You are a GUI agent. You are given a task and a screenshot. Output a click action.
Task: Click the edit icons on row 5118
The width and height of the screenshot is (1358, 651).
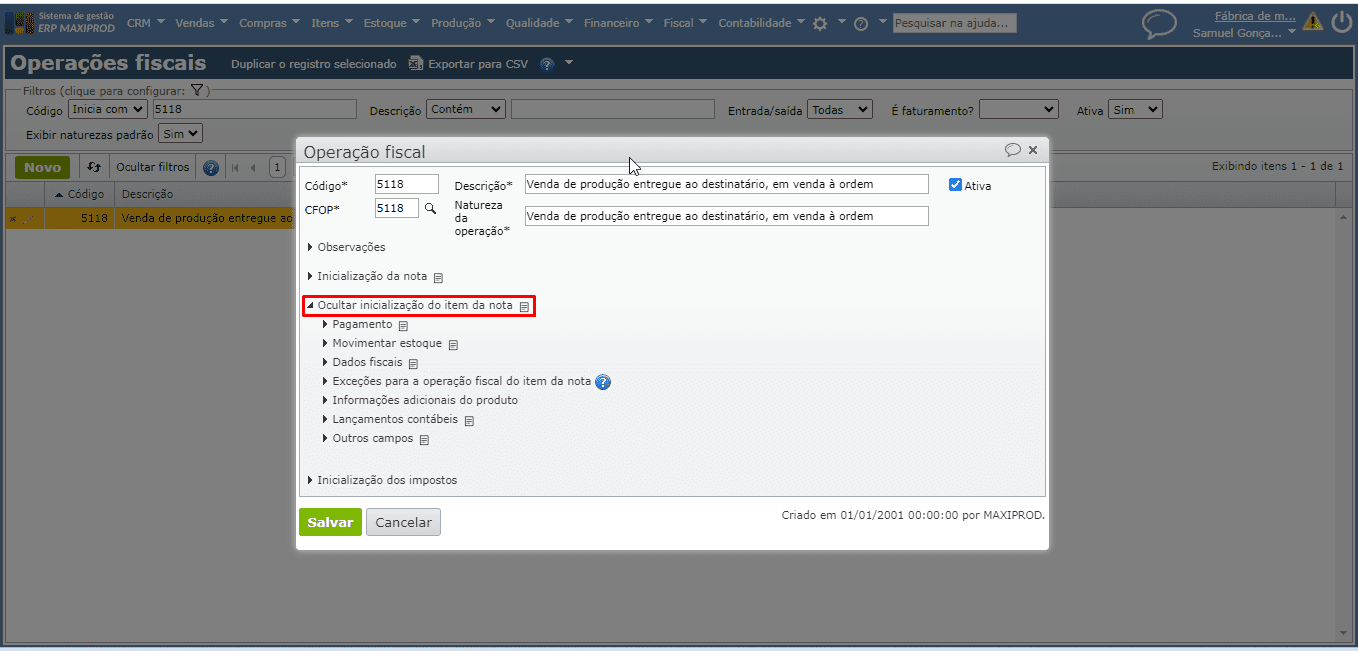(24, 218)
